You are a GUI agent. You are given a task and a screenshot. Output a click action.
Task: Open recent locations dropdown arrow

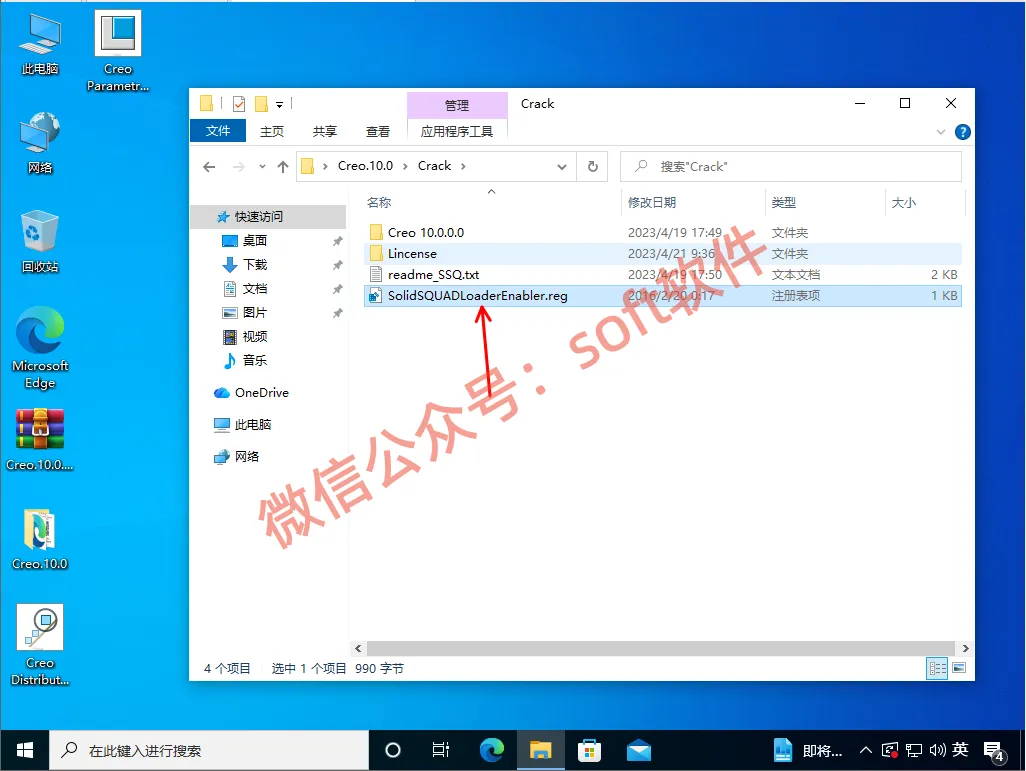tap(262, 167)
